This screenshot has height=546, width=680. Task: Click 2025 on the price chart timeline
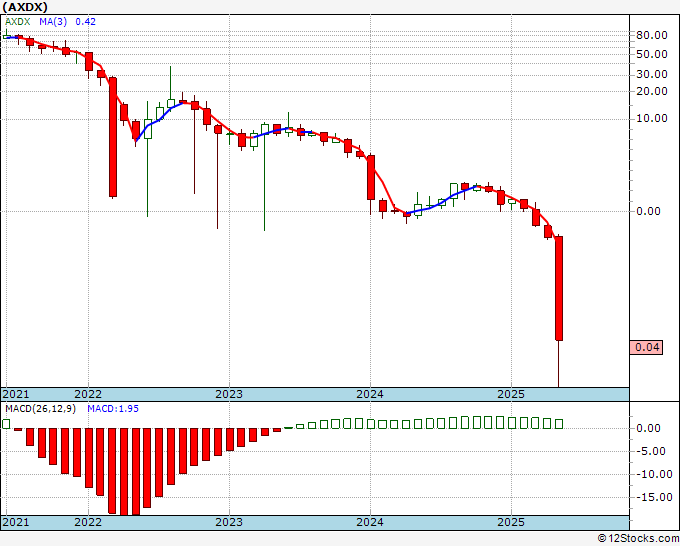[x=511, y=394]
